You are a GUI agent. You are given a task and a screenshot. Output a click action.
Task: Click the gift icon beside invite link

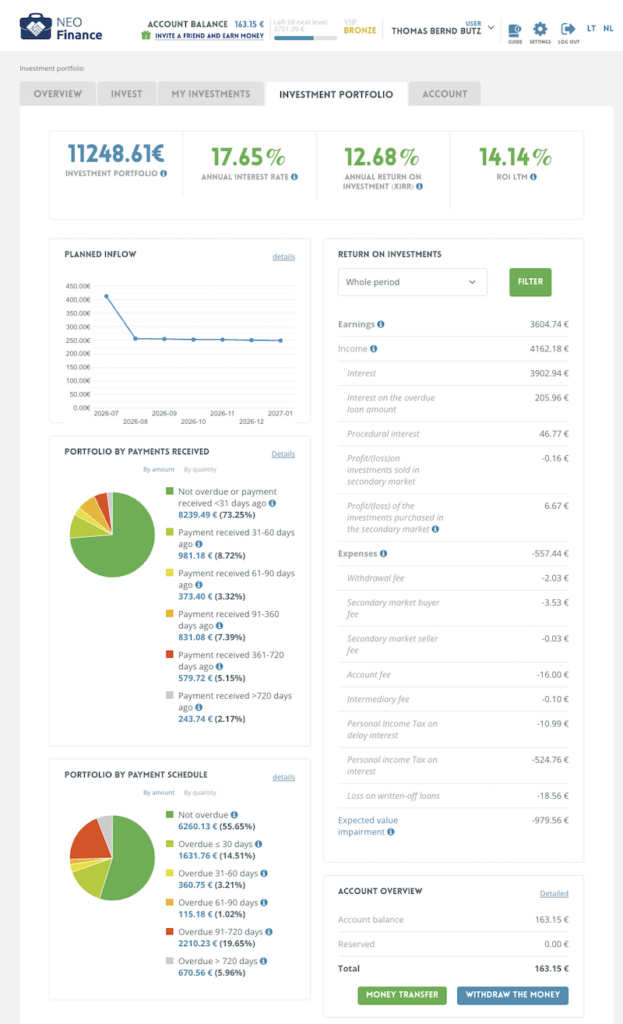[x=146, y=35]
